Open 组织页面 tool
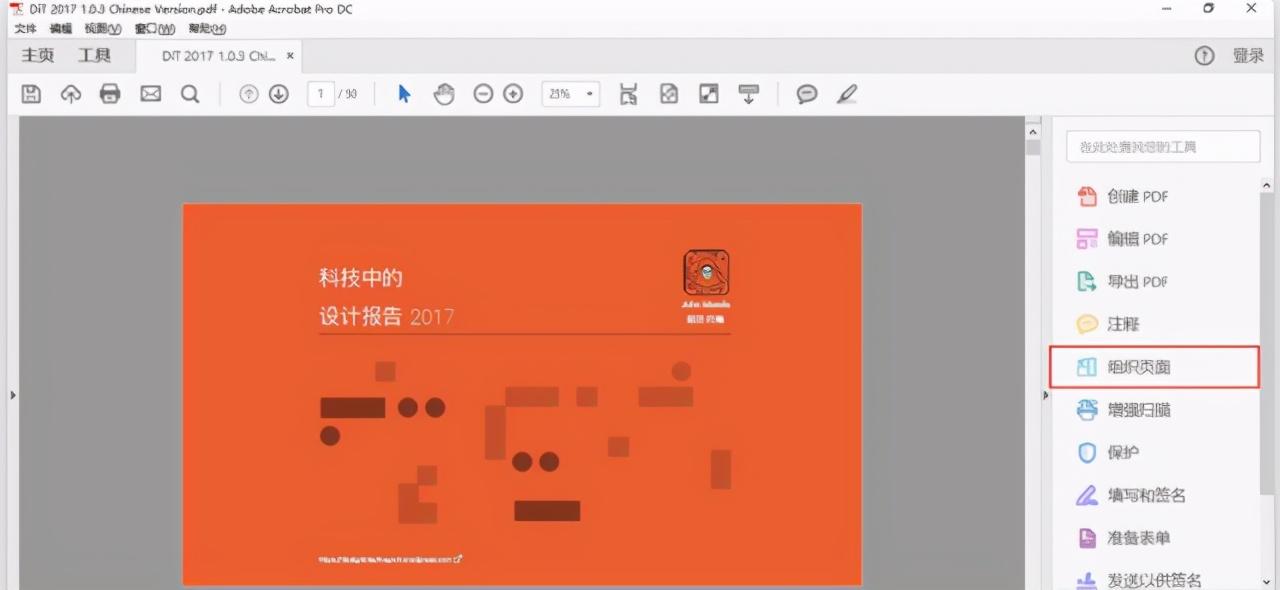Screen dimensions: 1280x590 coord(1154,367)
